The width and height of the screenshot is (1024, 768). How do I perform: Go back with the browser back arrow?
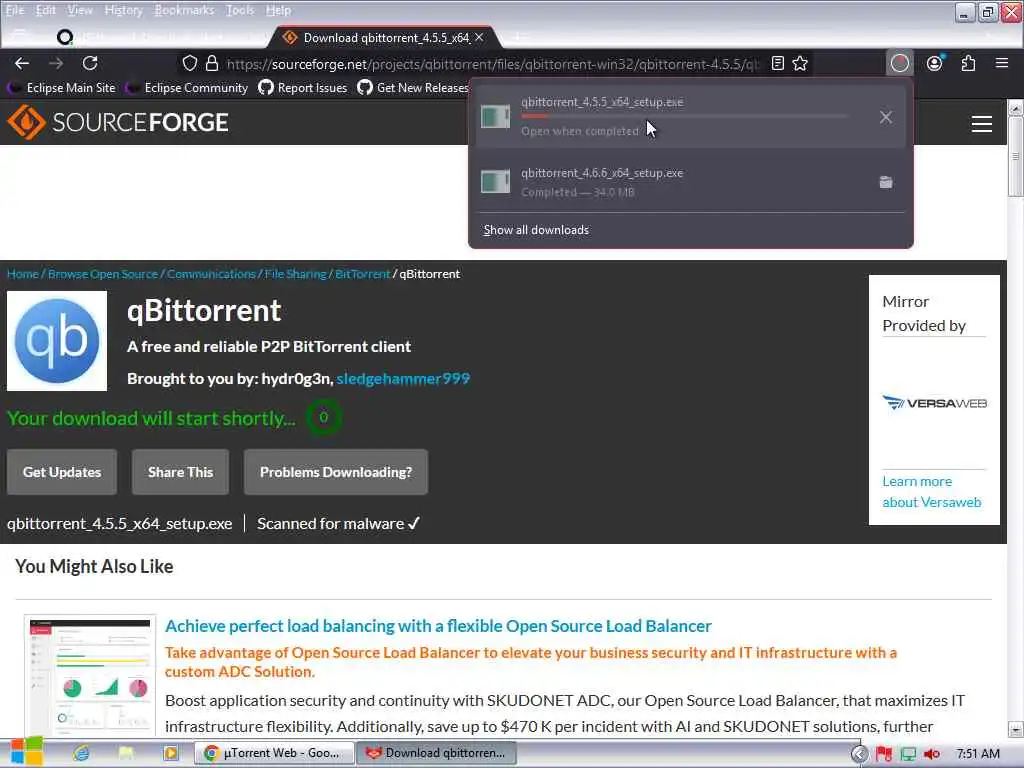(22, 63)
